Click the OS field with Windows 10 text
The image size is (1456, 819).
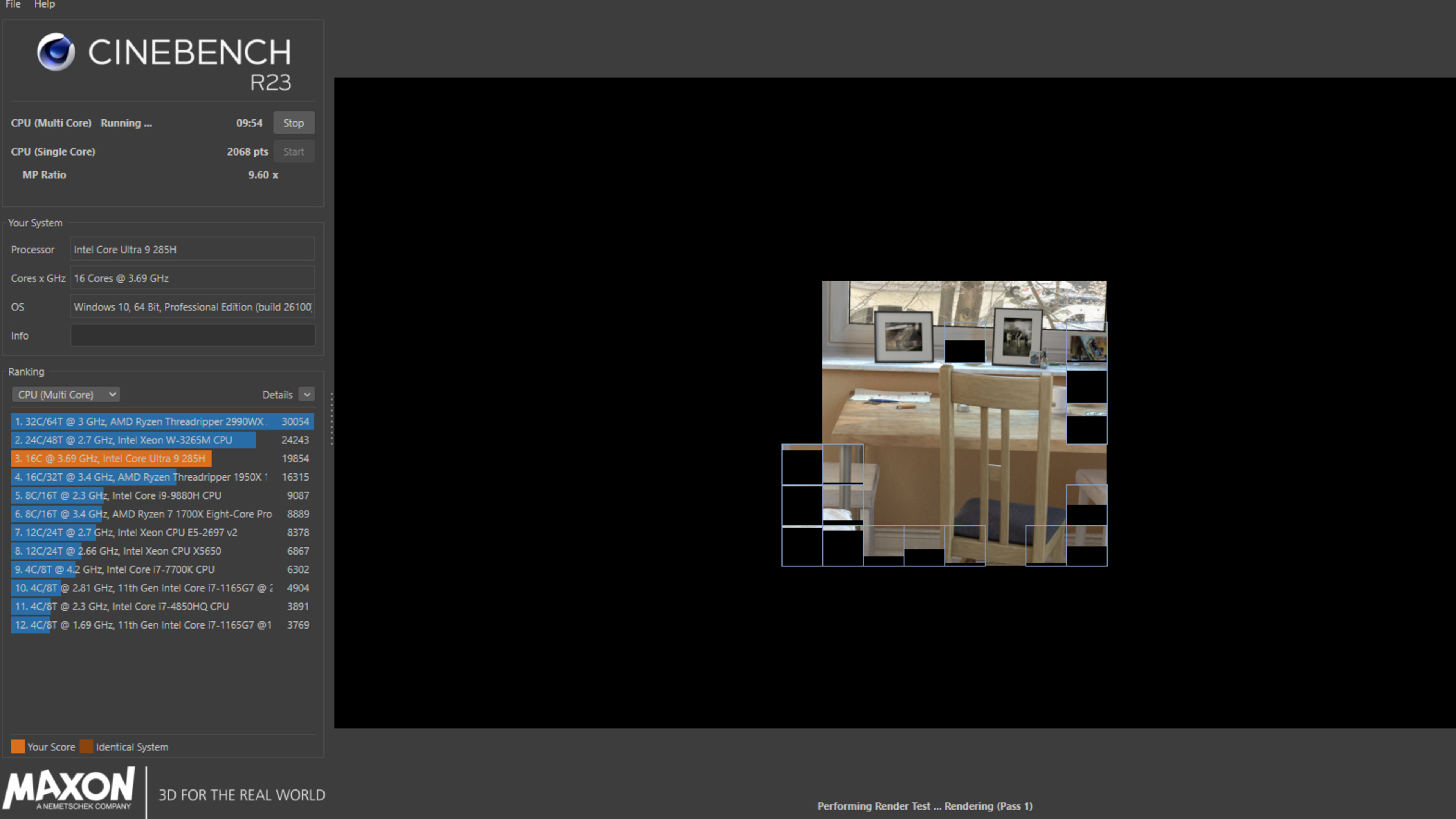pos(192,307)
